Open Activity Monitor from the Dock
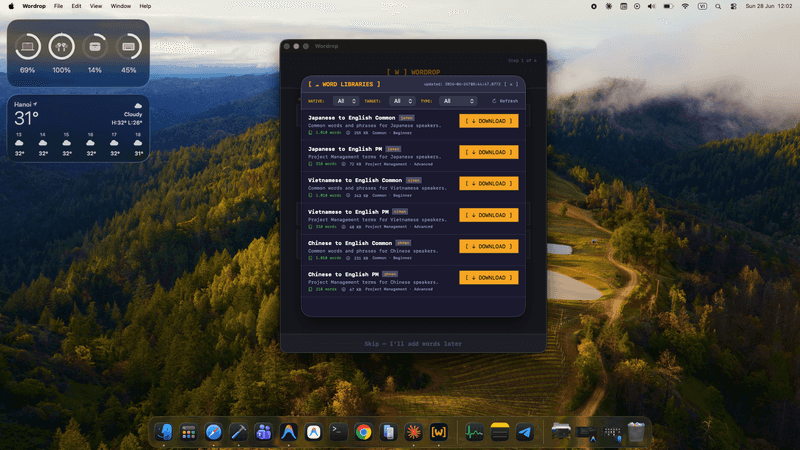The image size is (800, 450). coord(474,432)
